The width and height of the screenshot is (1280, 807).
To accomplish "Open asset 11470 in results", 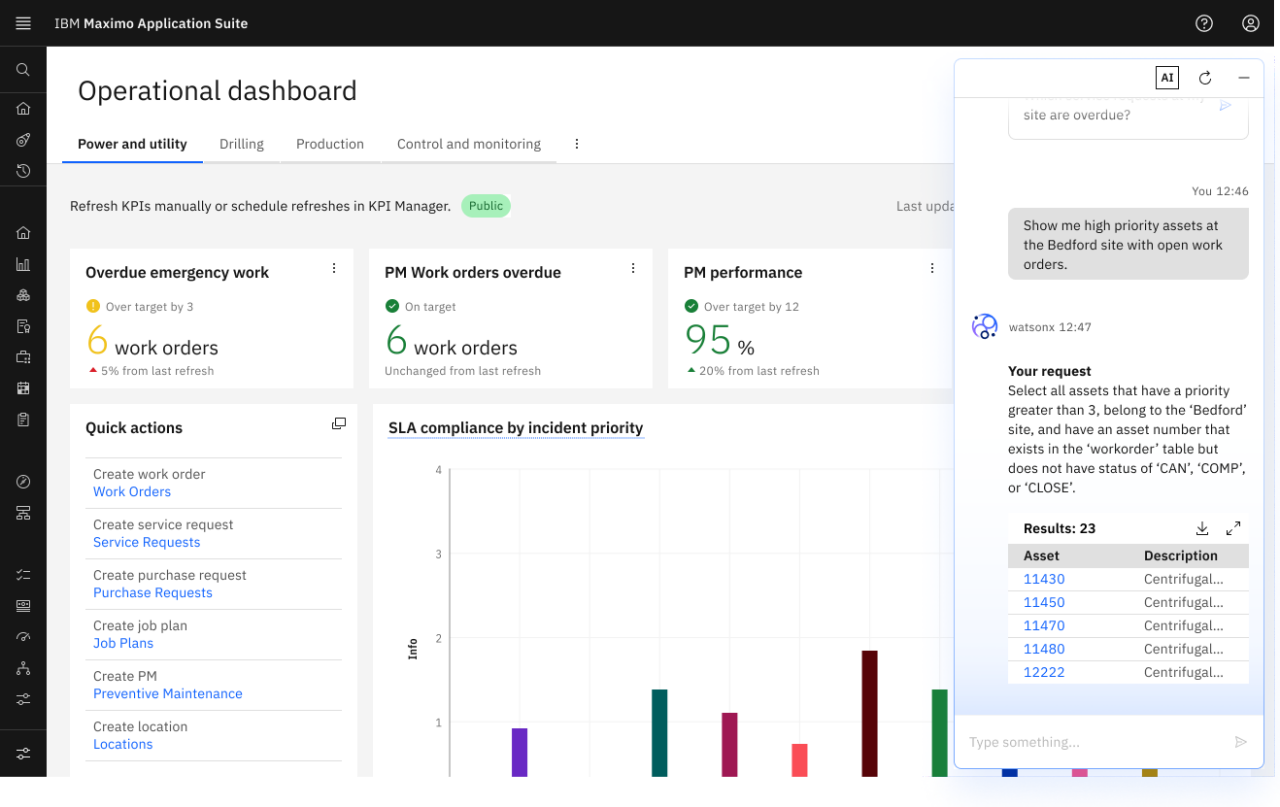I will pos(1044,625).
